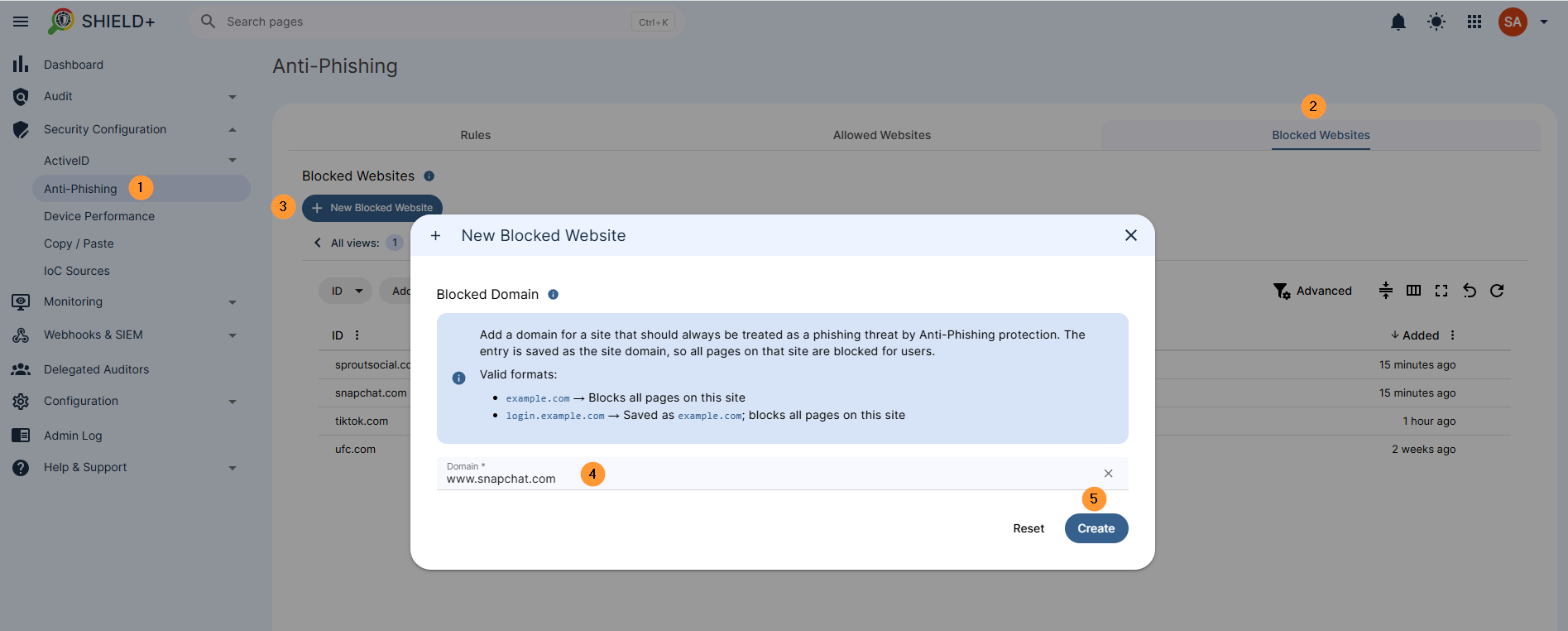Click the Dashboard bar chart icon
The width and height of the screenshot is (1568, 631).
[x=21, y=64]
